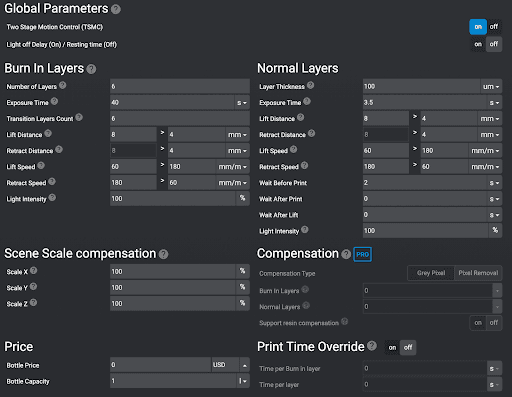
Task: Turn Light off Delay on
Action: click(x=478, y=44)
